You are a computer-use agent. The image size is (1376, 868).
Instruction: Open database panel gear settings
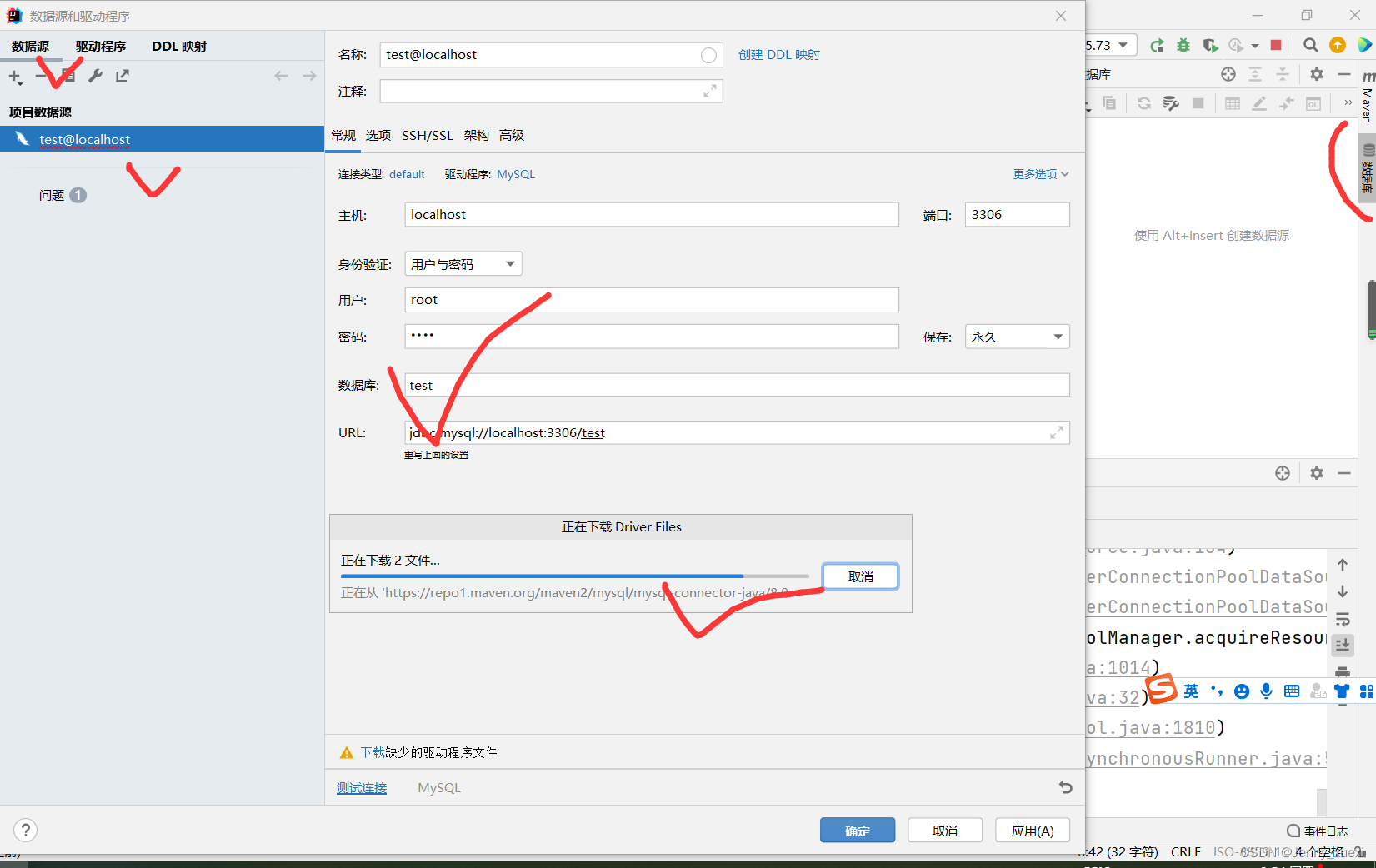tap(1317, 74)
